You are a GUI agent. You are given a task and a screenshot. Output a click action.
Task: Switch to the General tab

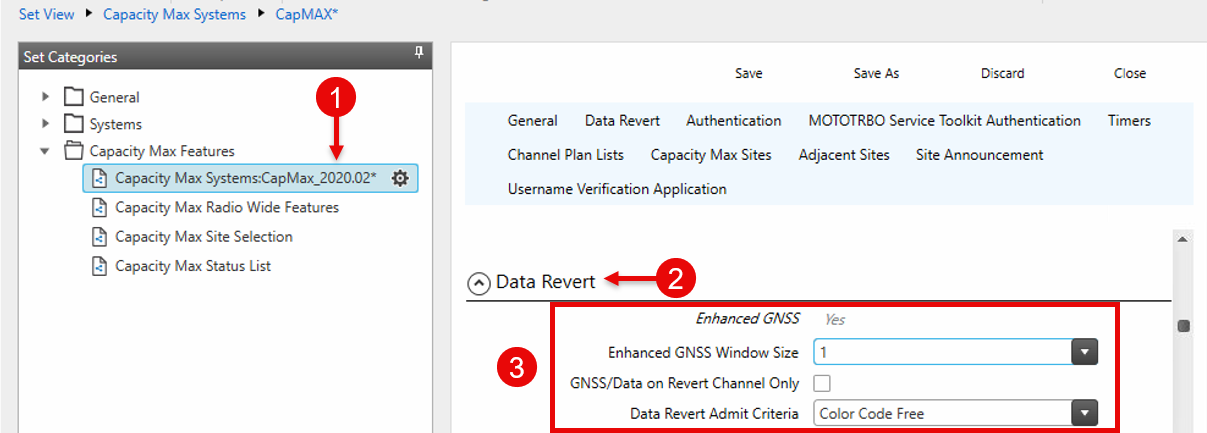tap(533, 120)
